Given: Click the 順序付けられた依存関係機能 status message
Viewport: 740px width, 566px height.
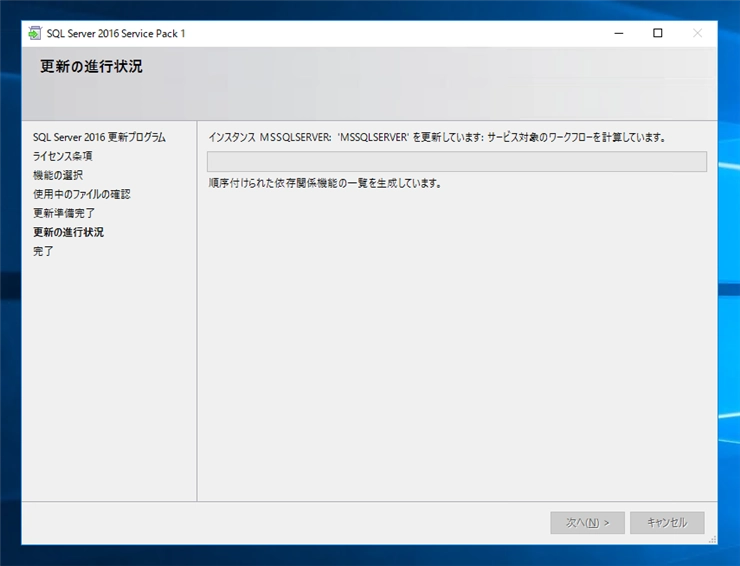Looking at the screenshot, I should click(325, 183).
